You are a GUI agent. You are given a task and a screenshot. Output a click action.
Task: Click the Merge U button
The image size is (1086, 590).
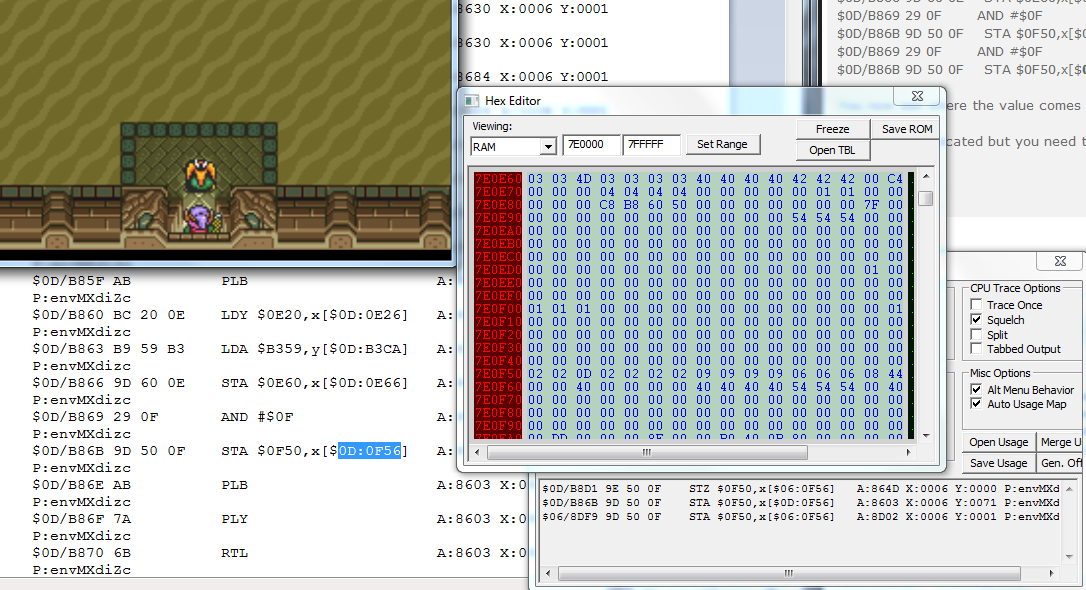tap(1060, 442)
